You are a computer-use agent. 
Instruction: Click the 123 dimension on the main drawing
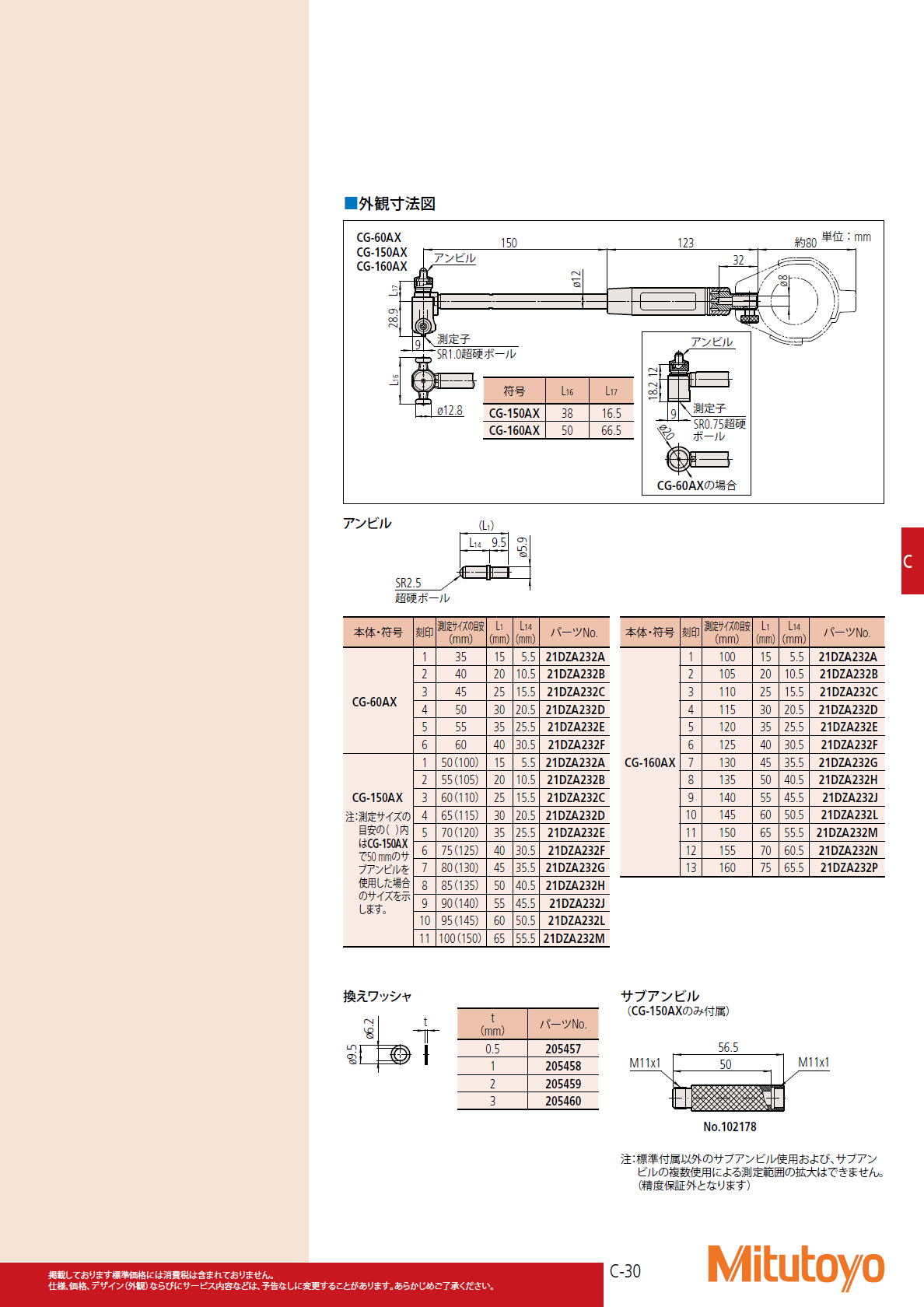tap(685, 243)
